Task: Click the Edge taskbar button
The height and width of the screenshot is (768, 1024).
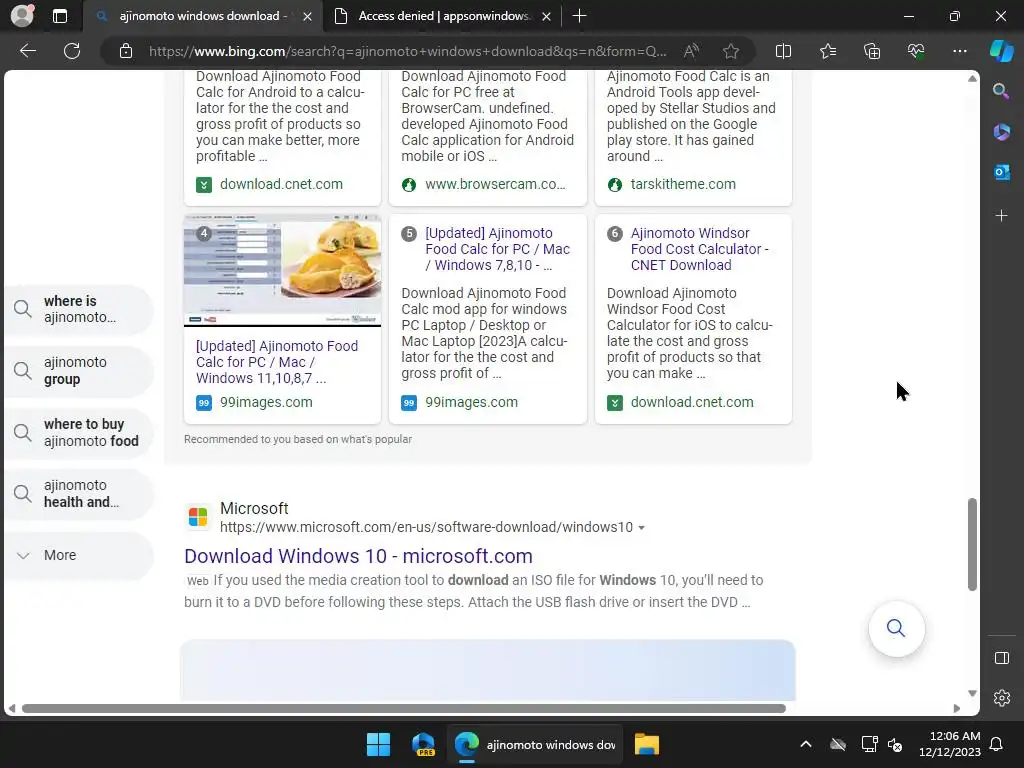Action: coord(535,744)
